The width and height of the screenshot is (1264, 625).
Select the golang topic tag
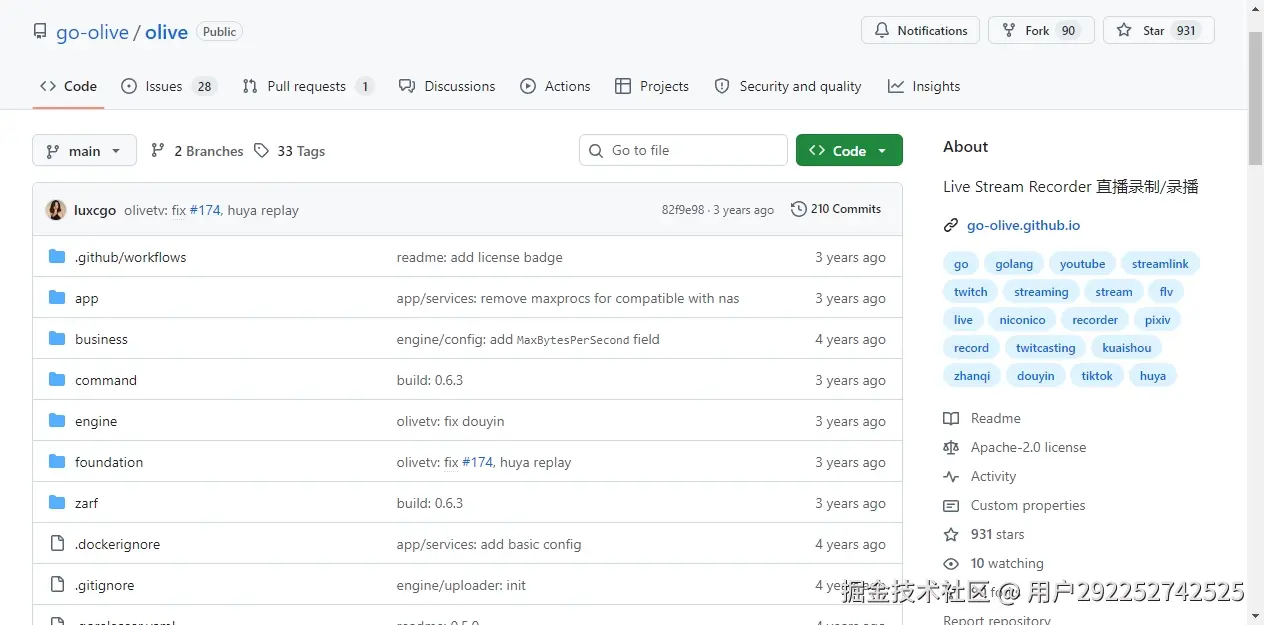click(1014, 264)
